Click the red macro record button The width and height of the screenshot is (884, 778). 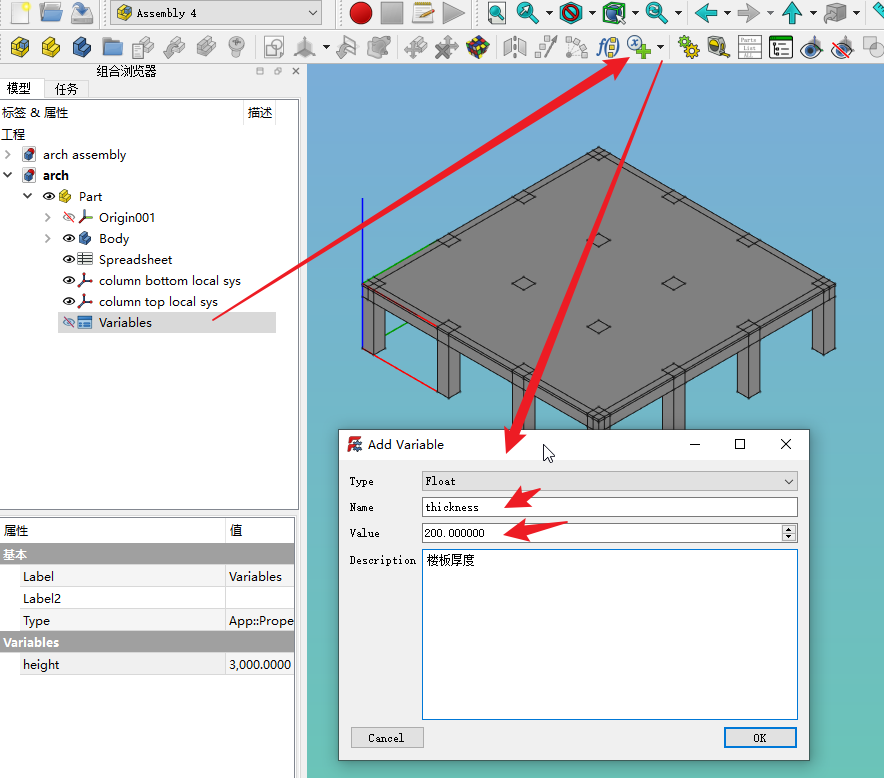point(361,13)
